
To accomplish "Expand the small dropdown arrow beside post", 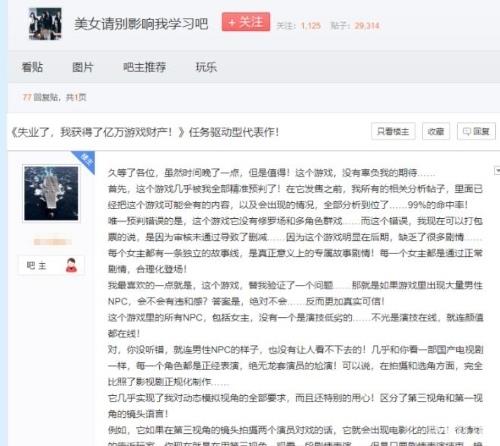I will (x=497, y=171).
